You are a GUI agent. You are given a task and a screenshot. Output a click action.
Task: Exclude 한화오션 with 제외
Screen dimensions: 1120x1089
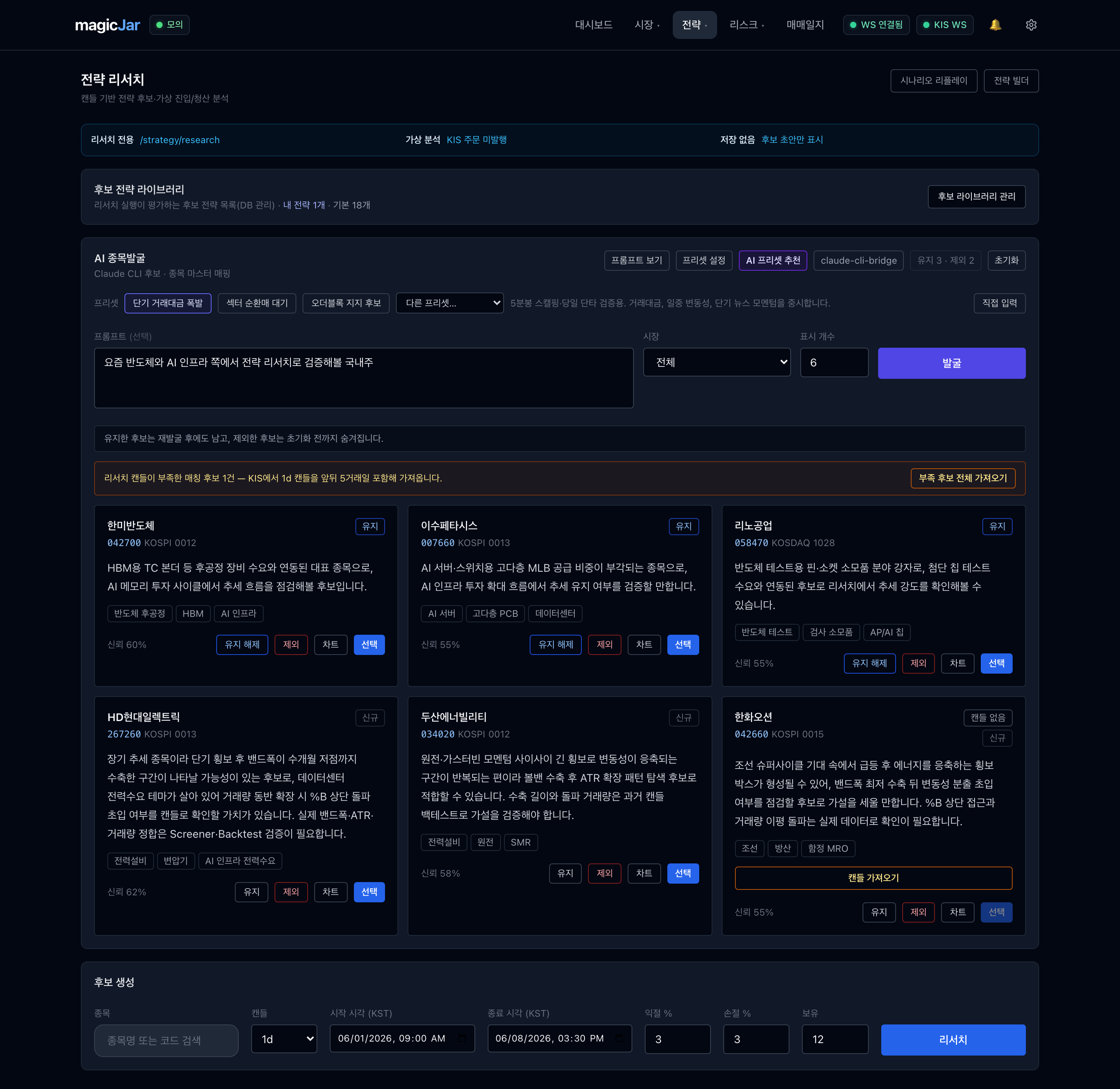[x=918, y=912]
